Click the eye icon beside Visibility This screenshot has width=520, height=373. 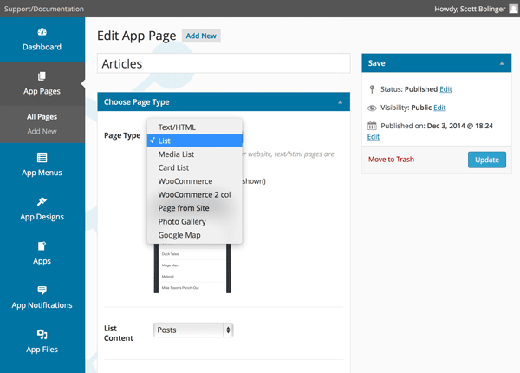[372, 108]
